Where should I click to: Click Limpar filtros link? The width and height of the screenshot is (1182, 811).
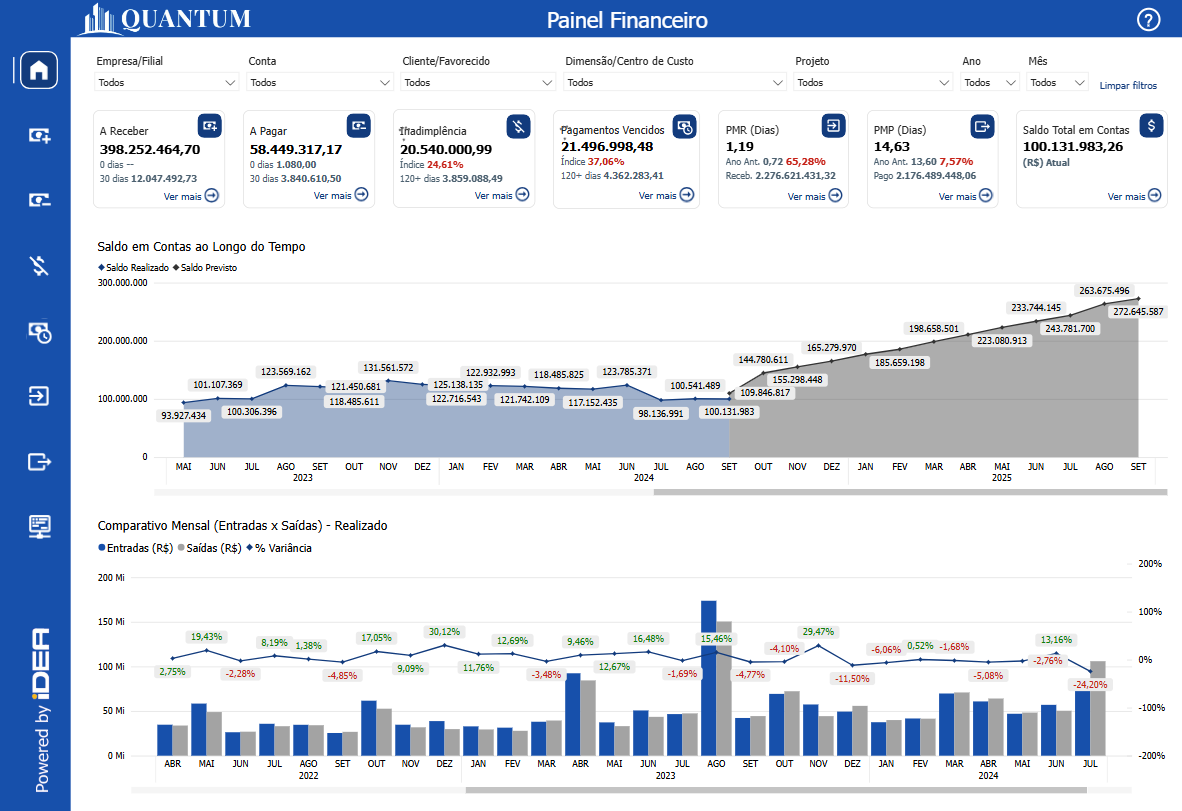1128,86
